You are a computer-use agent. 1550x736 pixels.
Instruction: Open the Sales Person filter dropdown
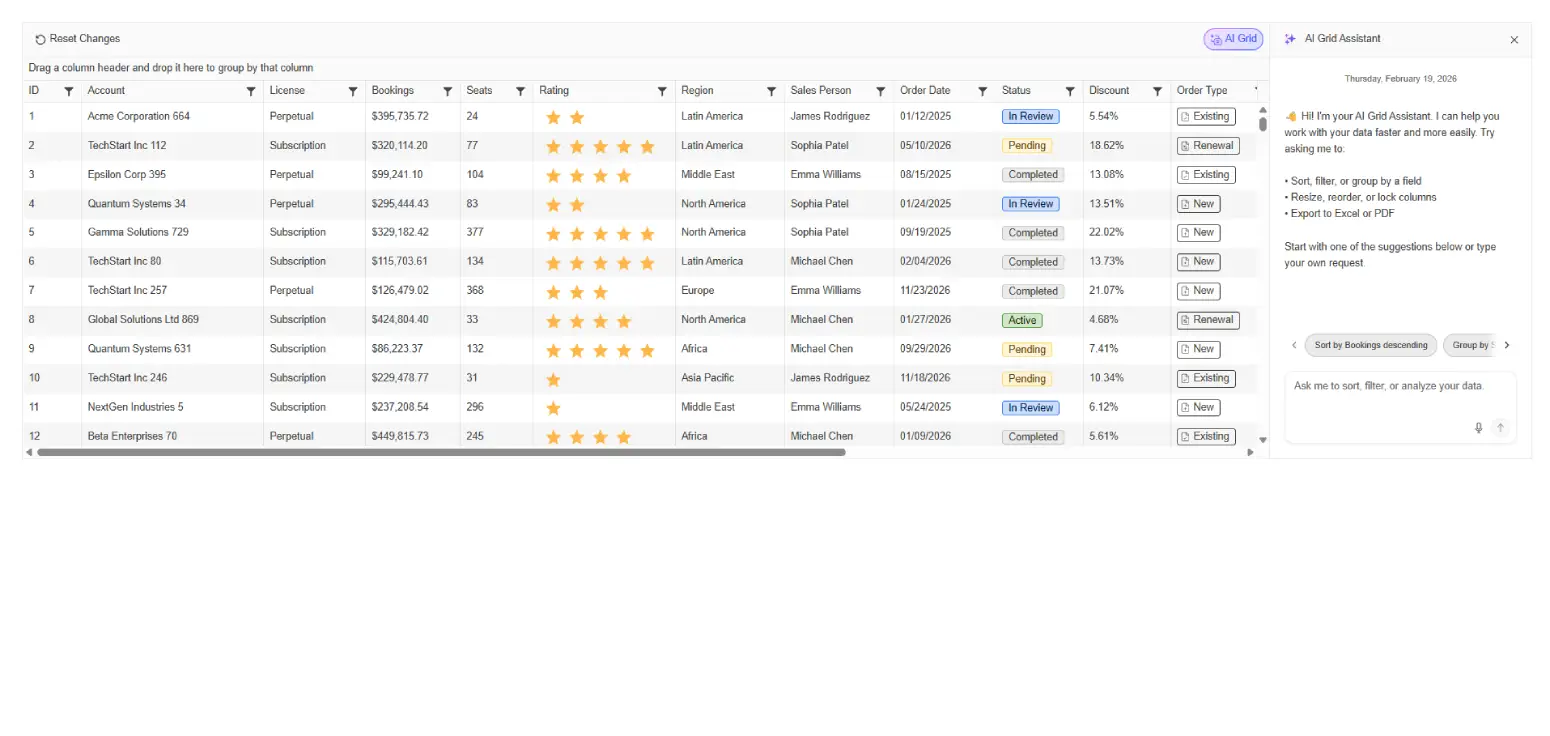click(x=880, y=91)
